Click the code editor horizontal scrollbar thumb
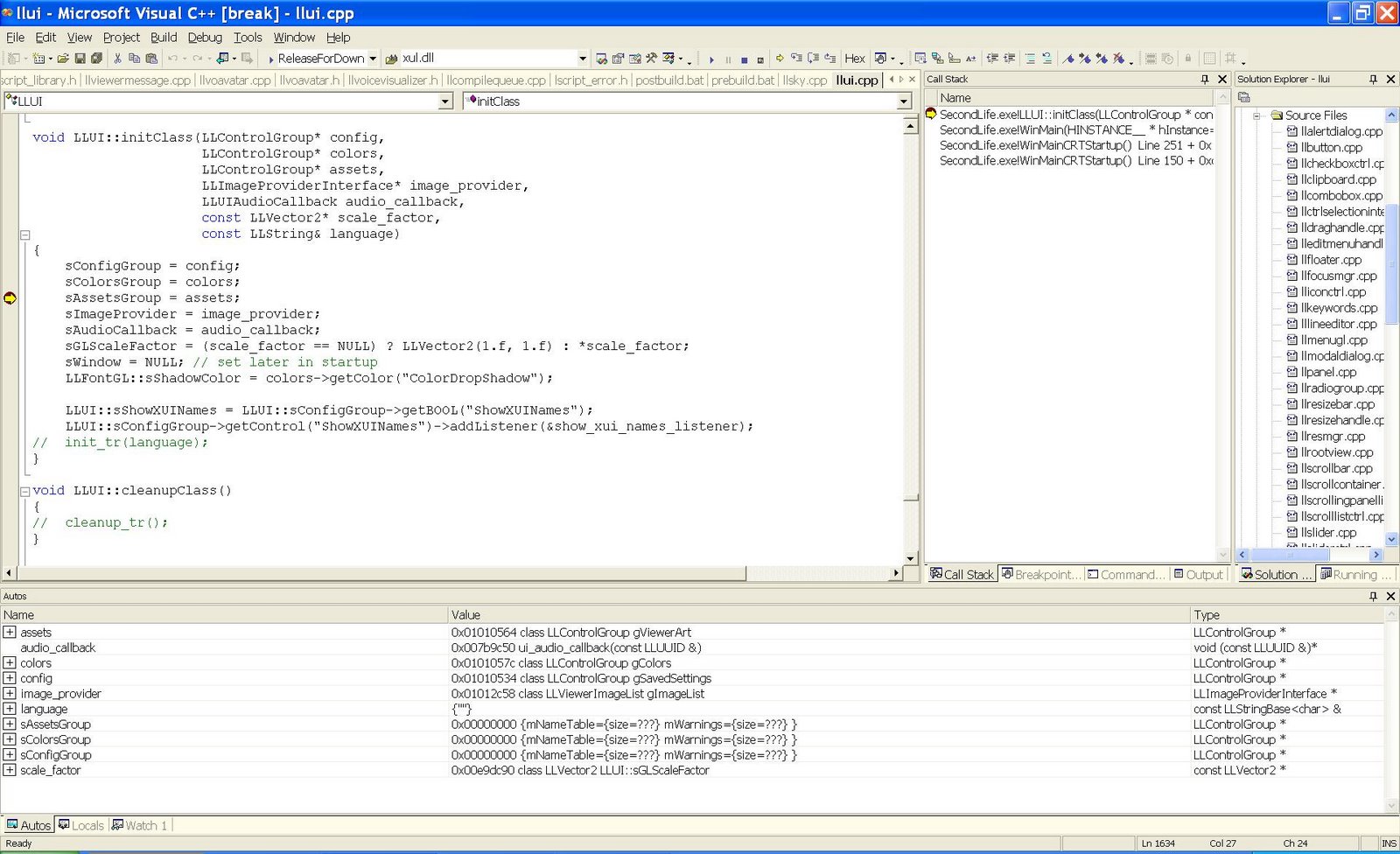This screenshot has height=854, width=1400. click(381, 573)
